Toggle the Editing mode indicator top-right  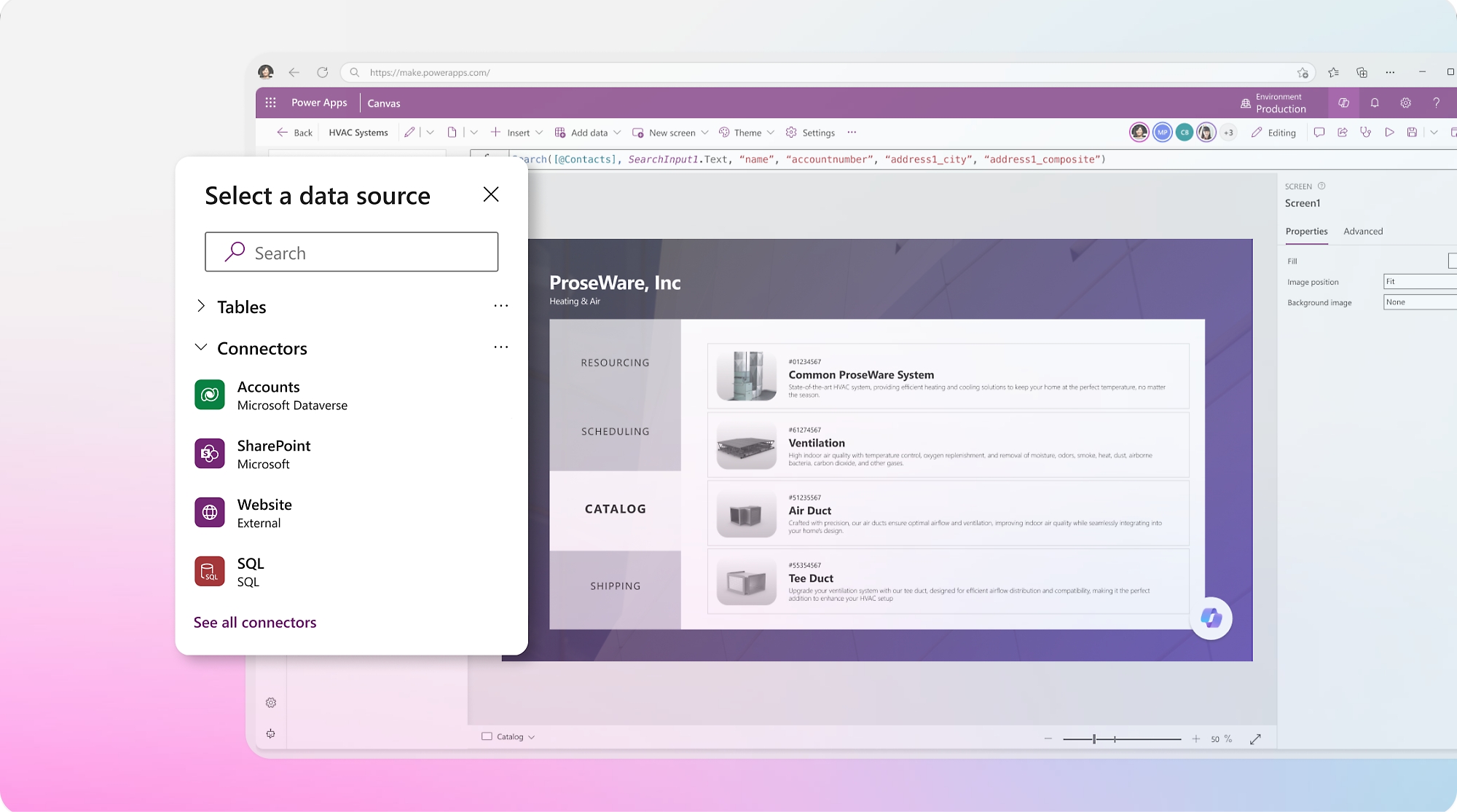click(x=1274, y=132)
